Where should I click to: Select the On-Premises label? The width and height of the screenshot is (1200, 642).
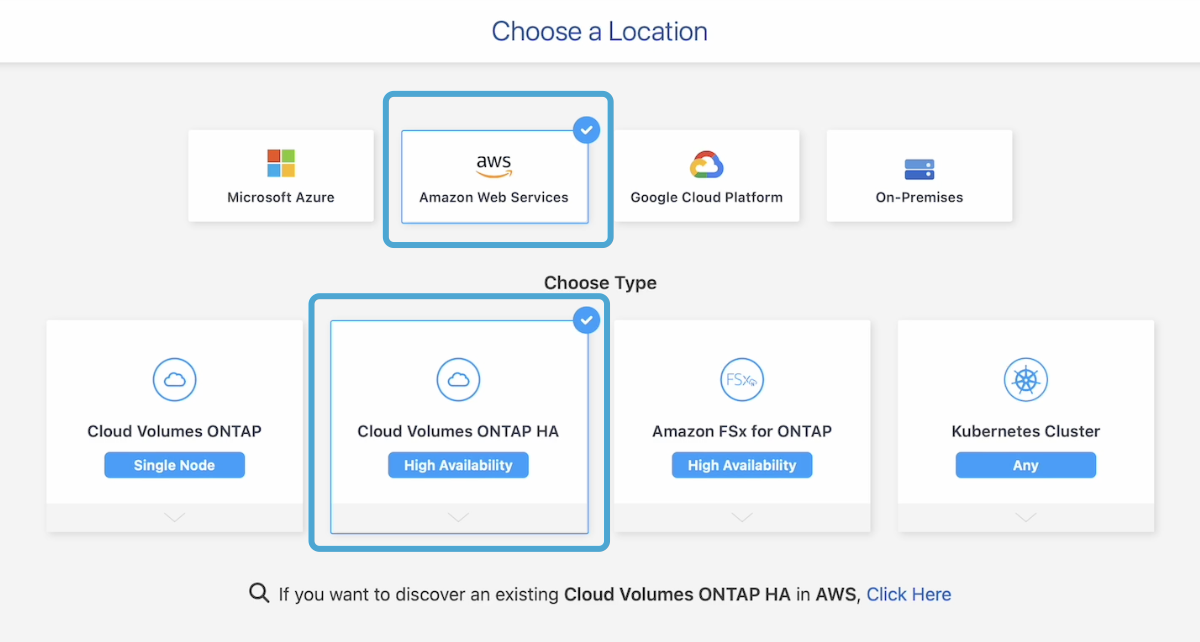(919, 197)
